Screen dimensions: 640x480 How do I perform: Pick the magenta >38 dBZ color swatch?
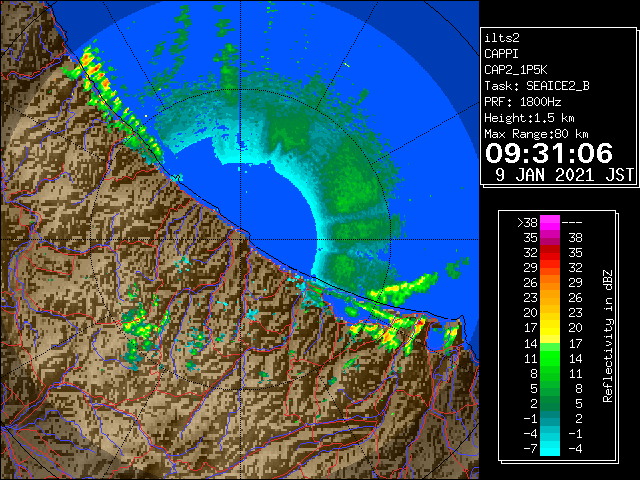point(550,223)
